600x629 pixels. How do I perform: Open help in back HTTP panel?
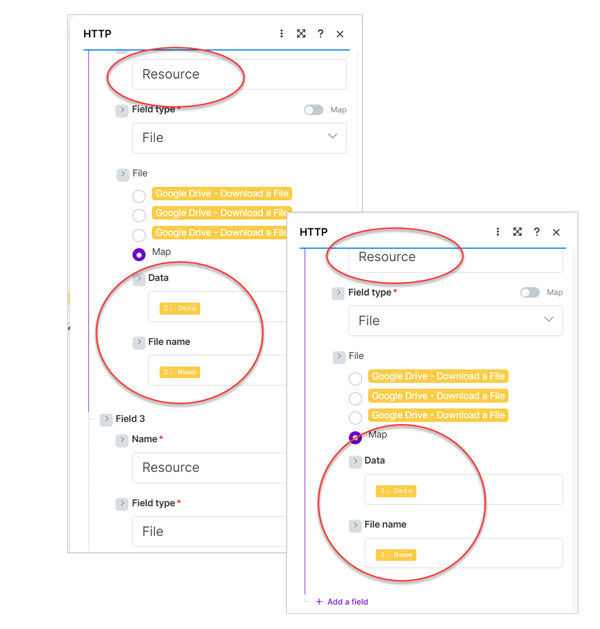point(320,34)
